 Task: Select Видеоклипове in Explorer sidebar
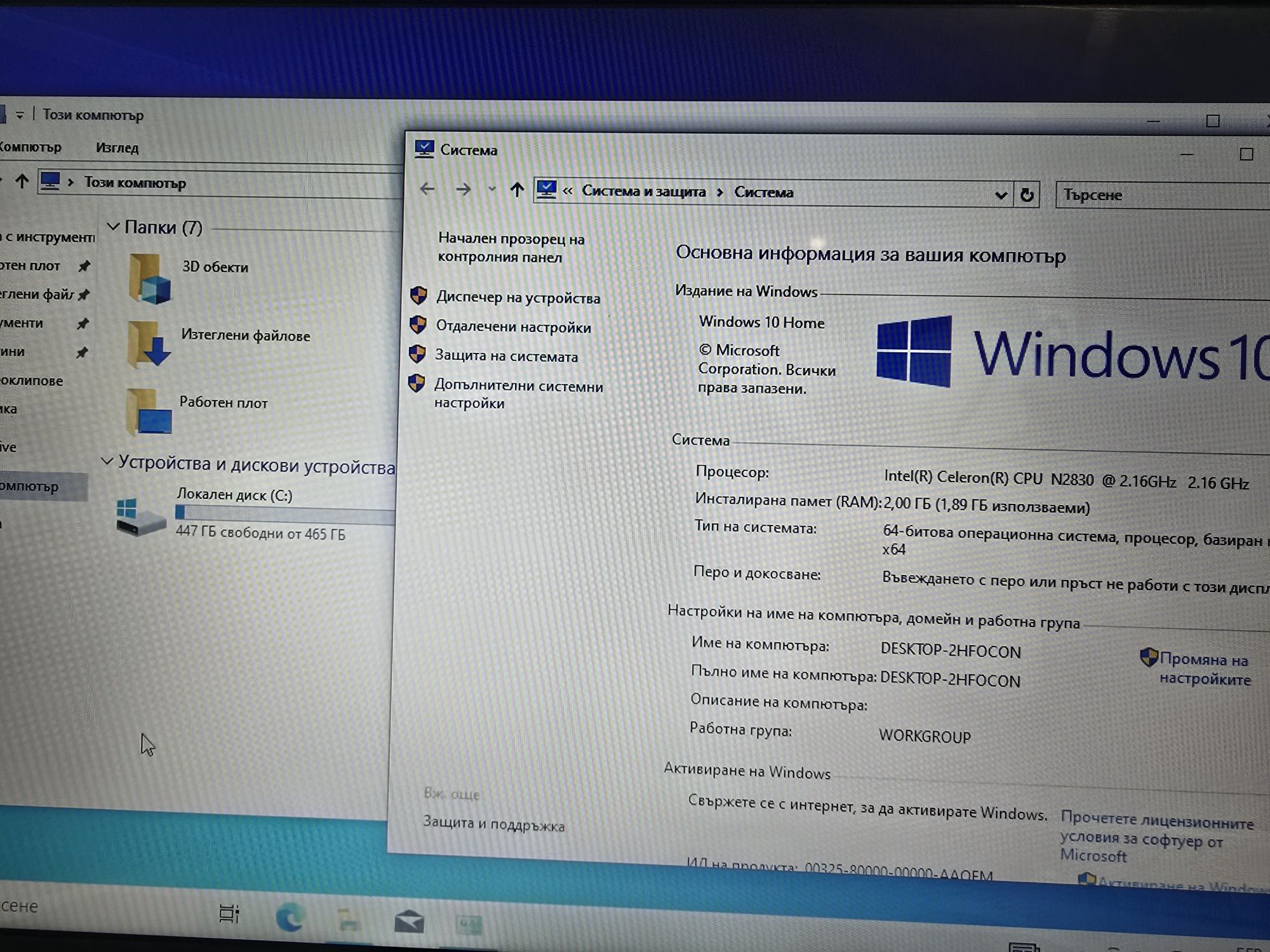point(31,380)
